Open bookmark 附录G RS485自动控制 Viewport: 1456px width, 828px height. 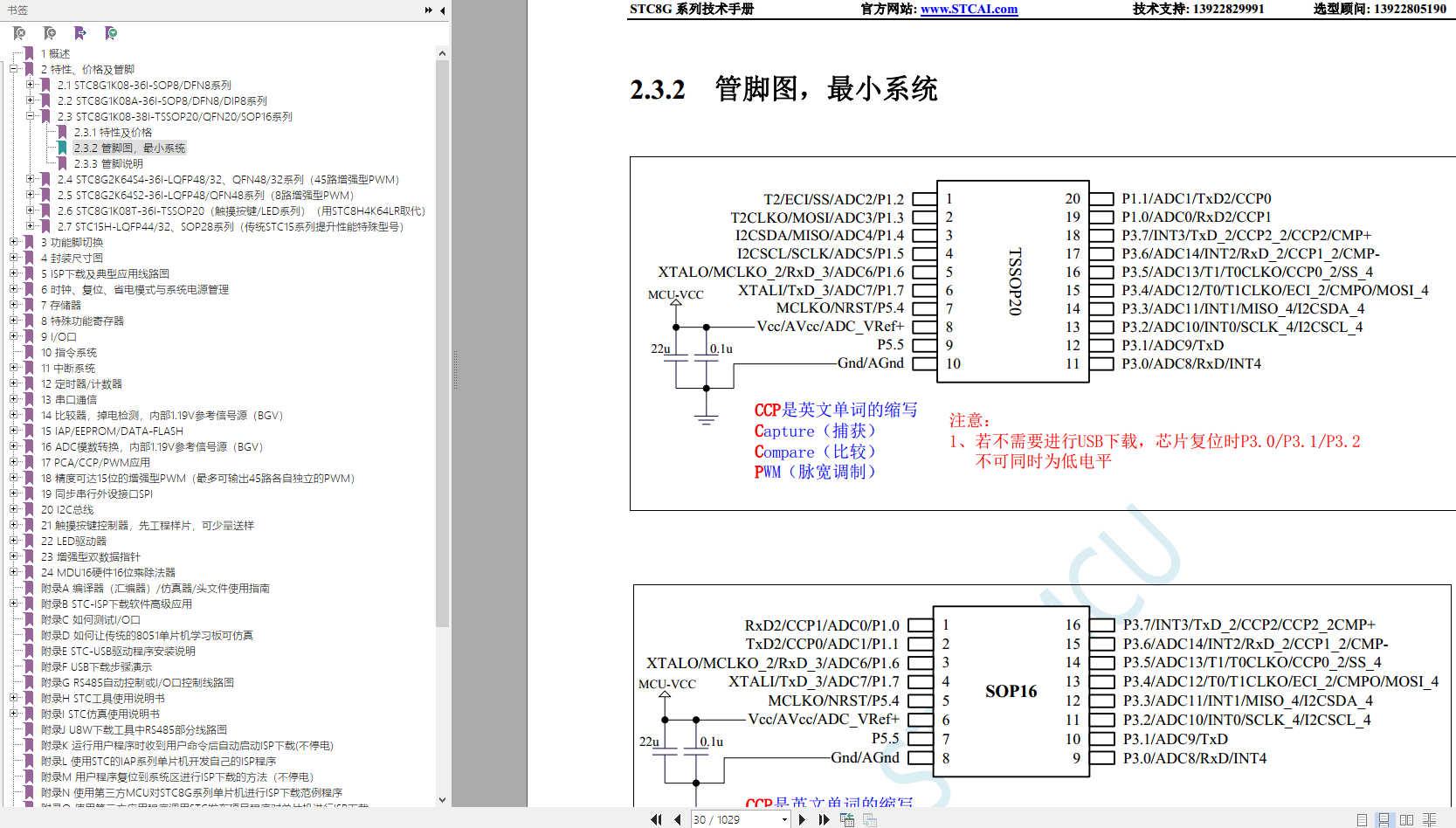(x=137, y=682)
